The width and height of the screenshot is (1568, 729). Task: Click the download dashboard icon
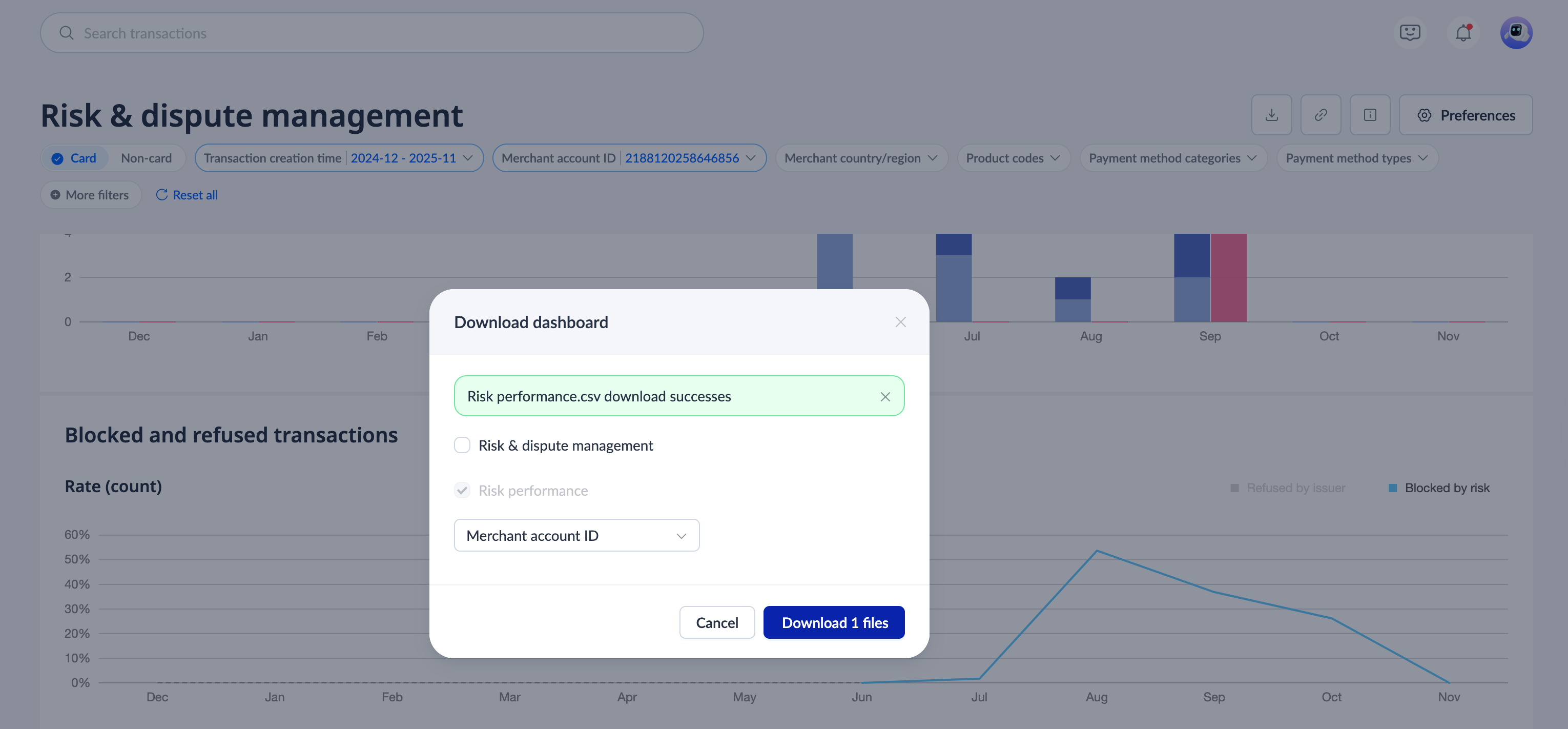1271,114
